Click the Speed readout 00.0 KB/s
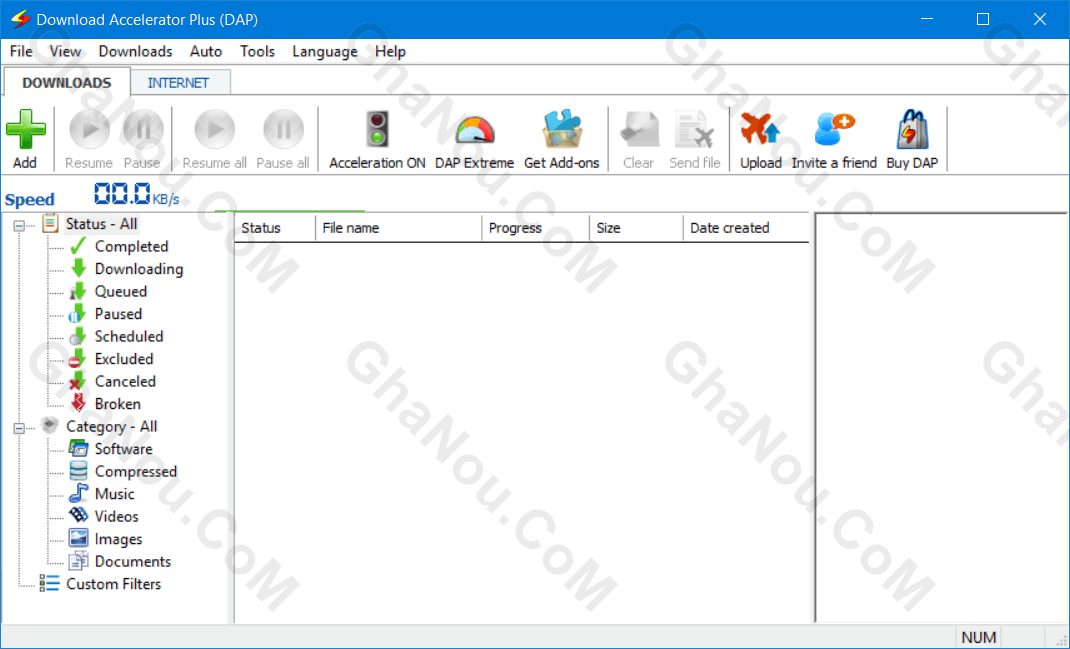1070x649 pixels. tap(136, 194)
